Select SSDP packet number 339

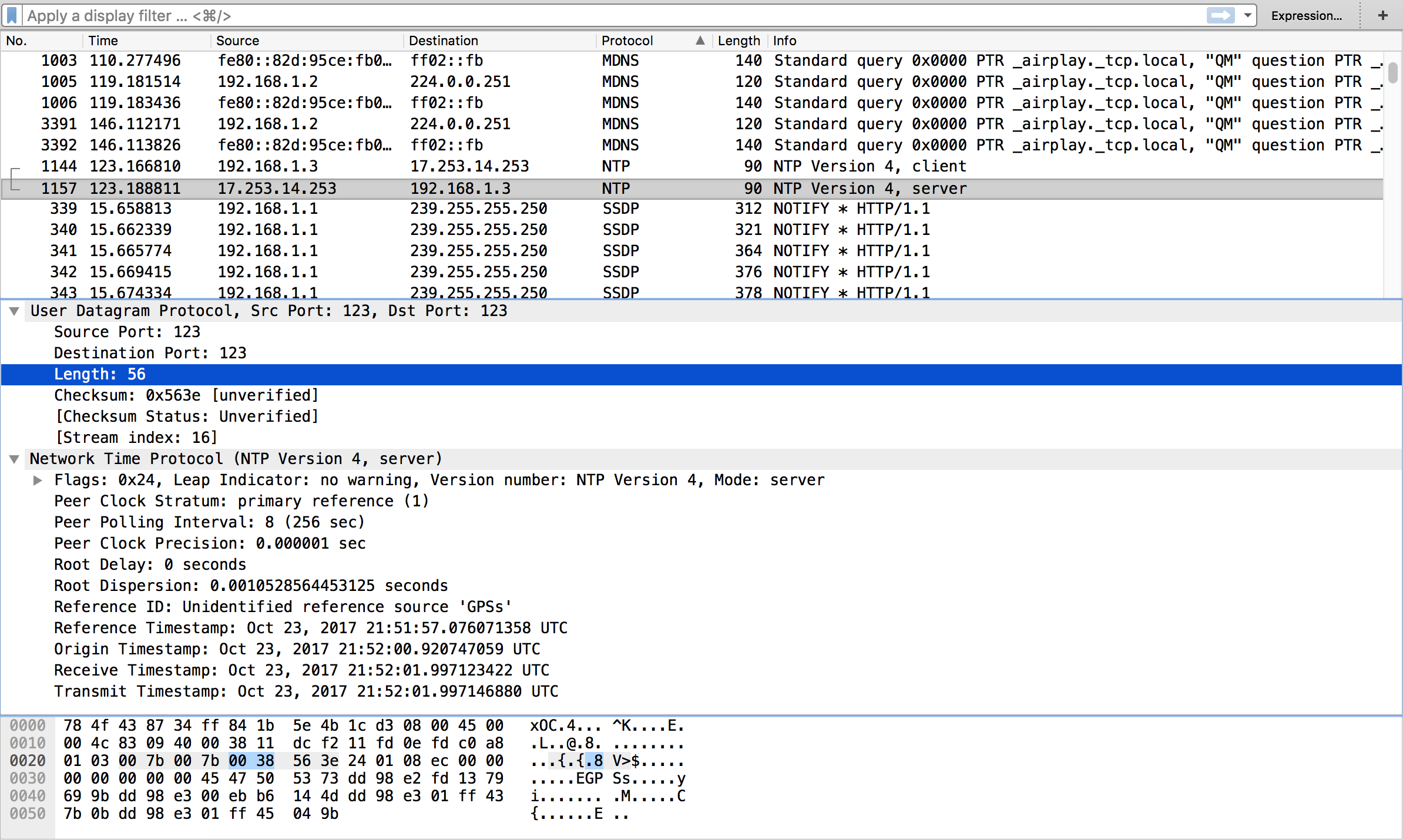coord(470,209)
